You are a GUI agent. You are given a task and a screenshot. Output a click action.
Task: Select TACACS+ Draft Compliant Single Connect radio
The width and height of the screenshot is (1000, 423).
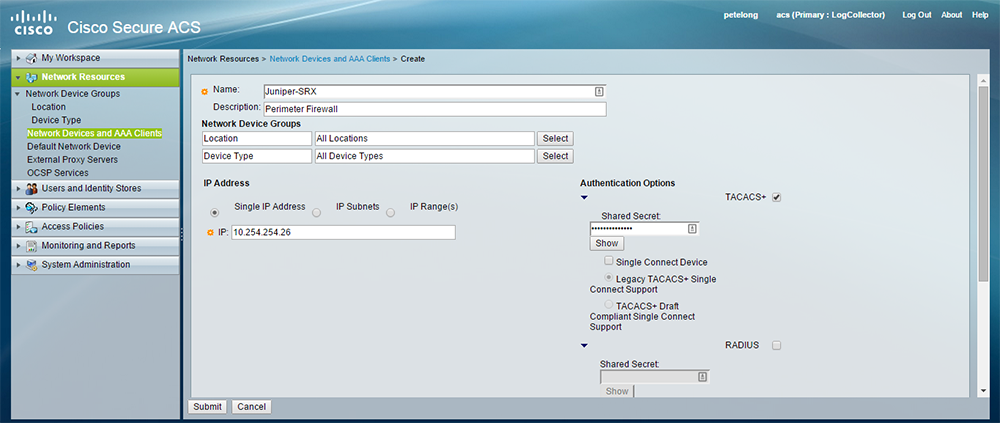[609, 305]
